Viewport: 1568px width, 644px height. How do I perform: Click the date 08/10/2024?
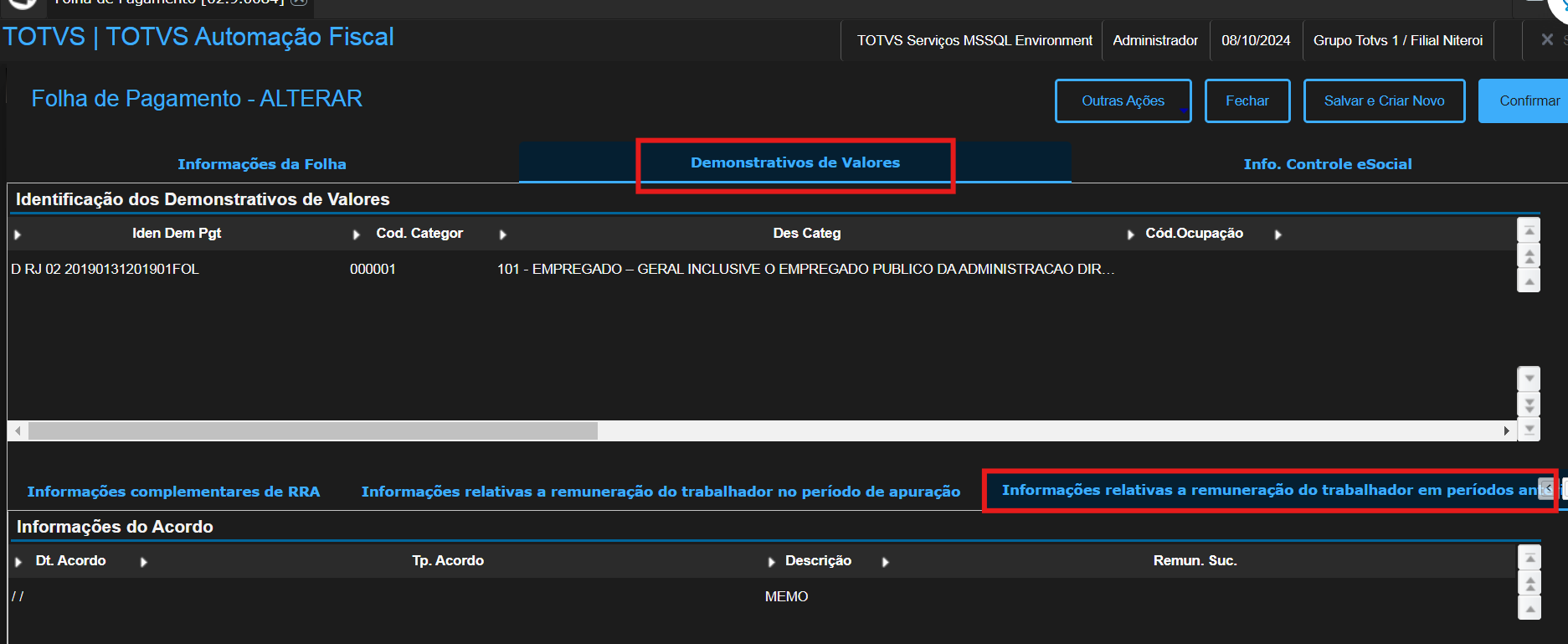(x=1256, y=40)
